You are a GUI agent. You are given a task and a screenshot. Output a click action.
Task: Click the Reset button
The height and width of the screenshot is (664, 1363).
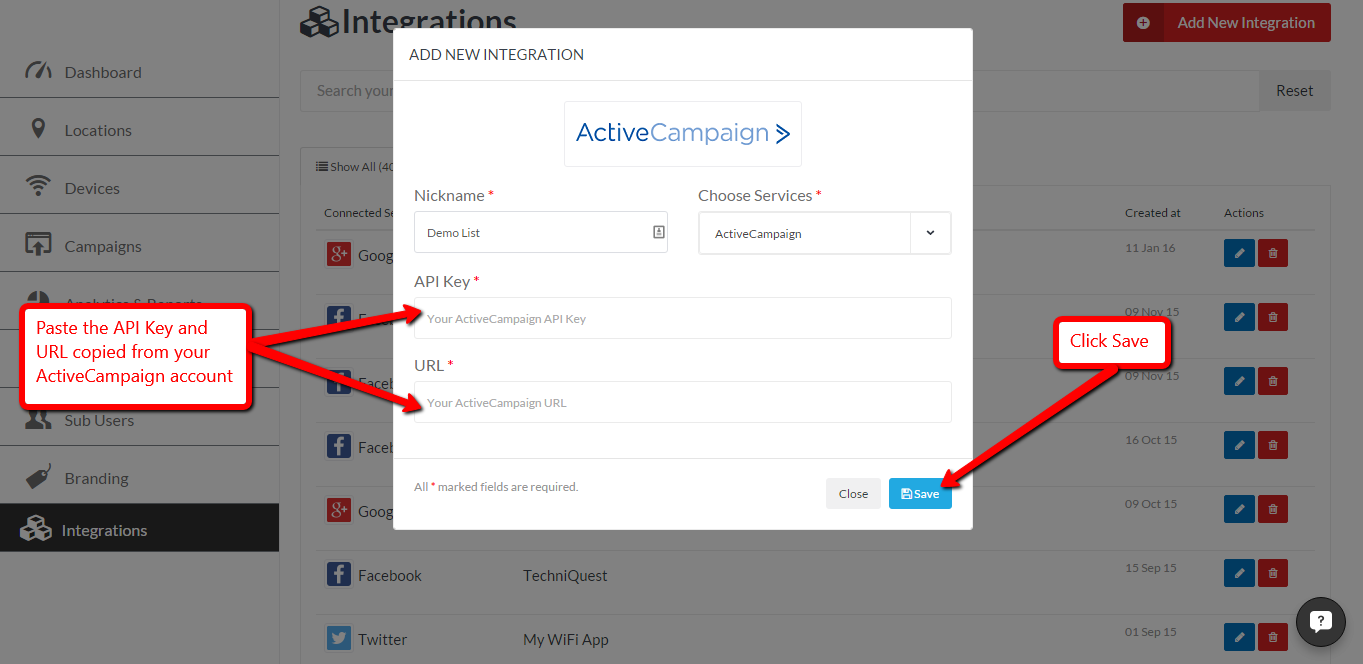tap(1294, 90)
